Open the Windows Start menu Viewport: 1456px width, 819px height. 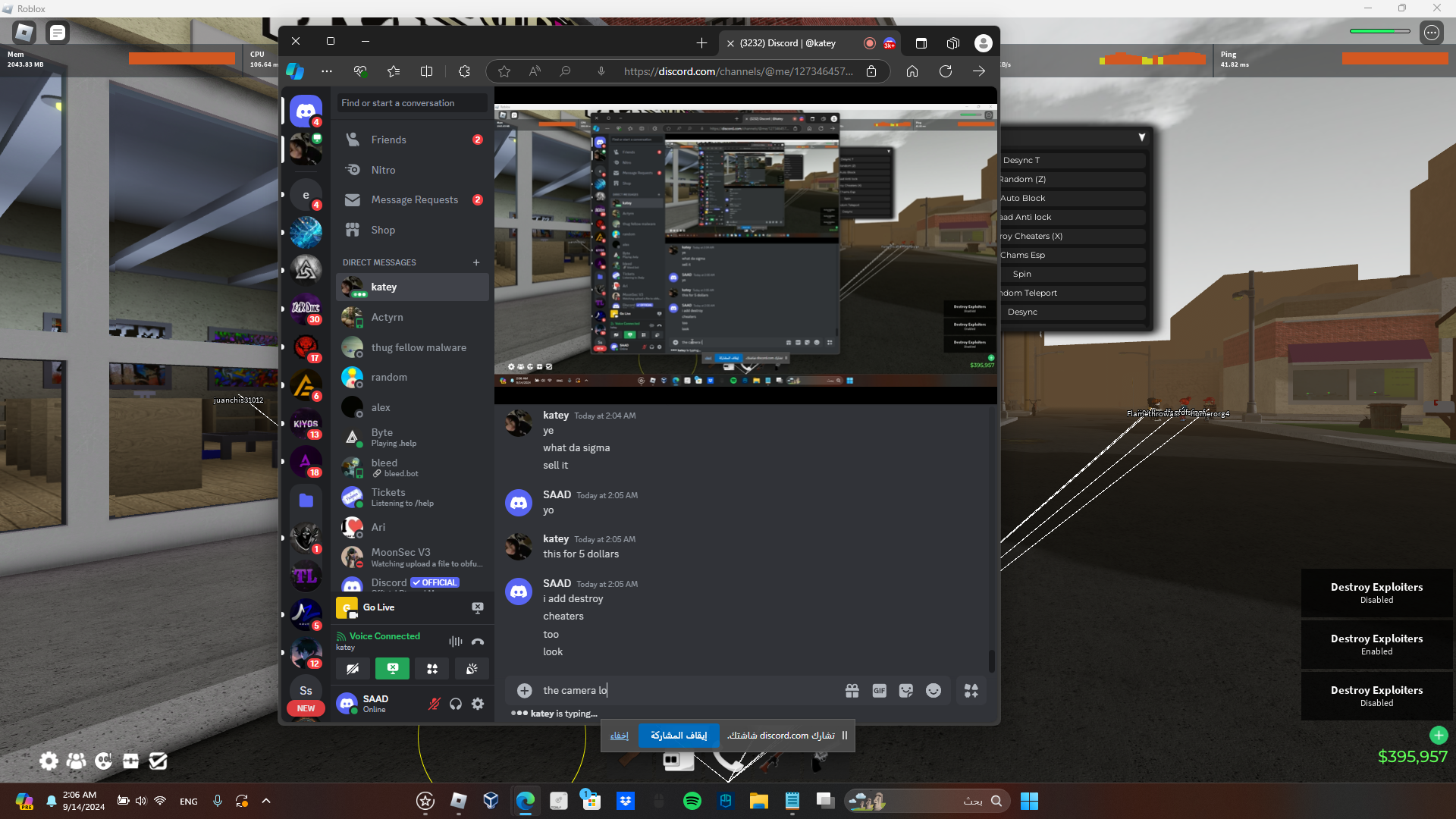[1029, 801]
